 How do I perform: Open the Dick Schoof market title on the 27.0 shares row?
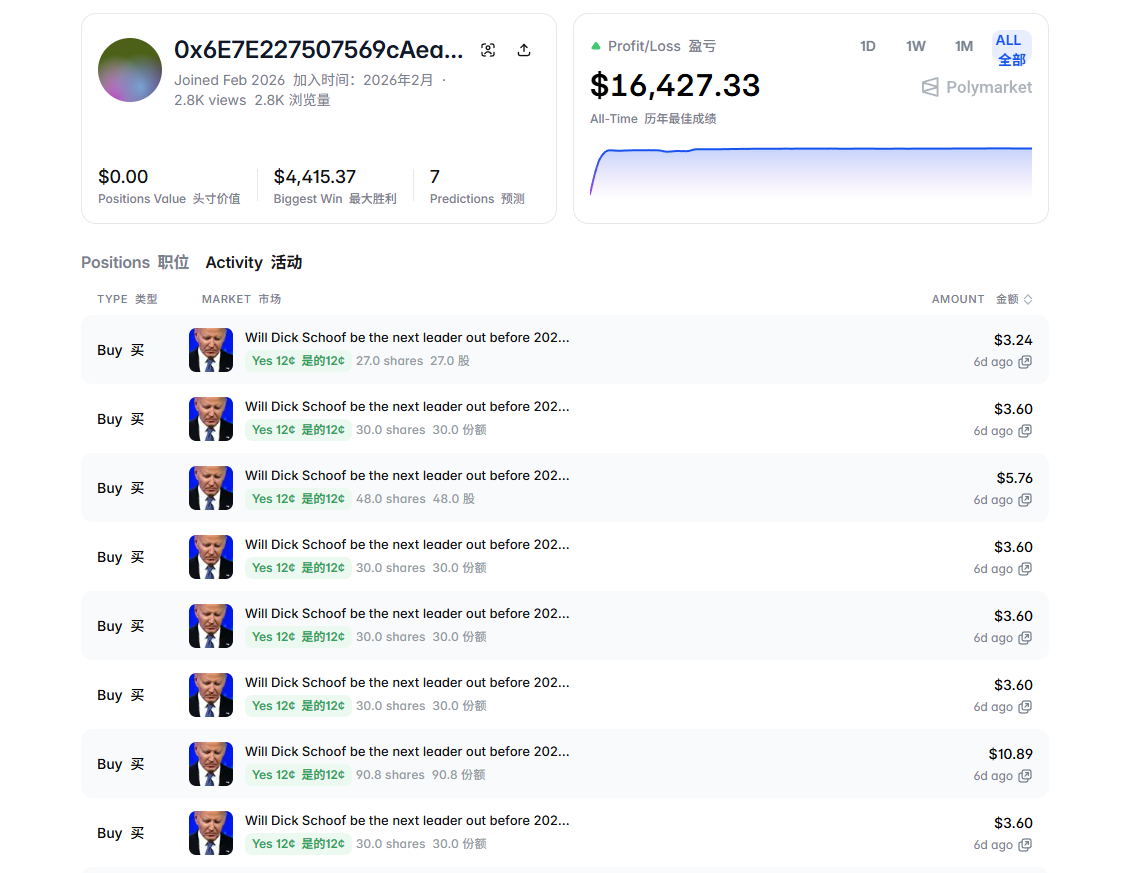tap(407, 338)
